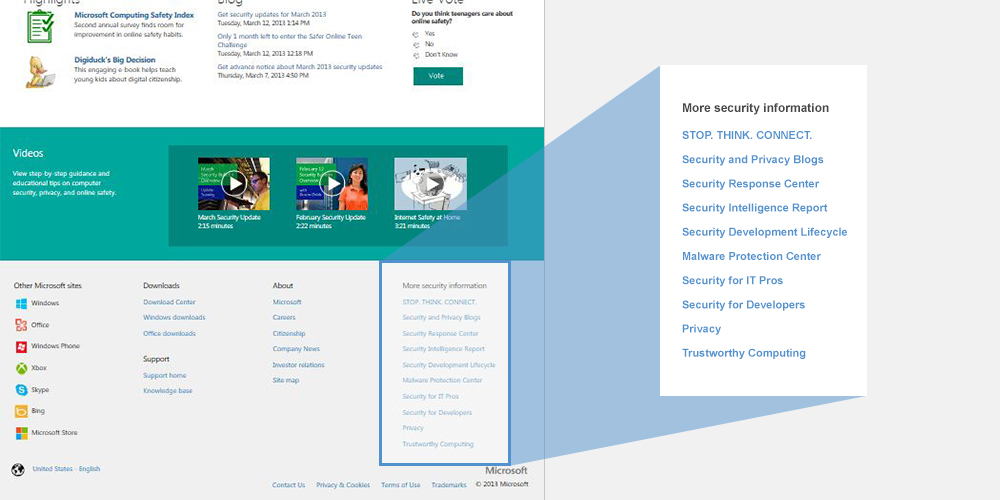Viewport: 1000px width, 500px height.
Task: Select the Don't Know radio option
Action: 416,55
